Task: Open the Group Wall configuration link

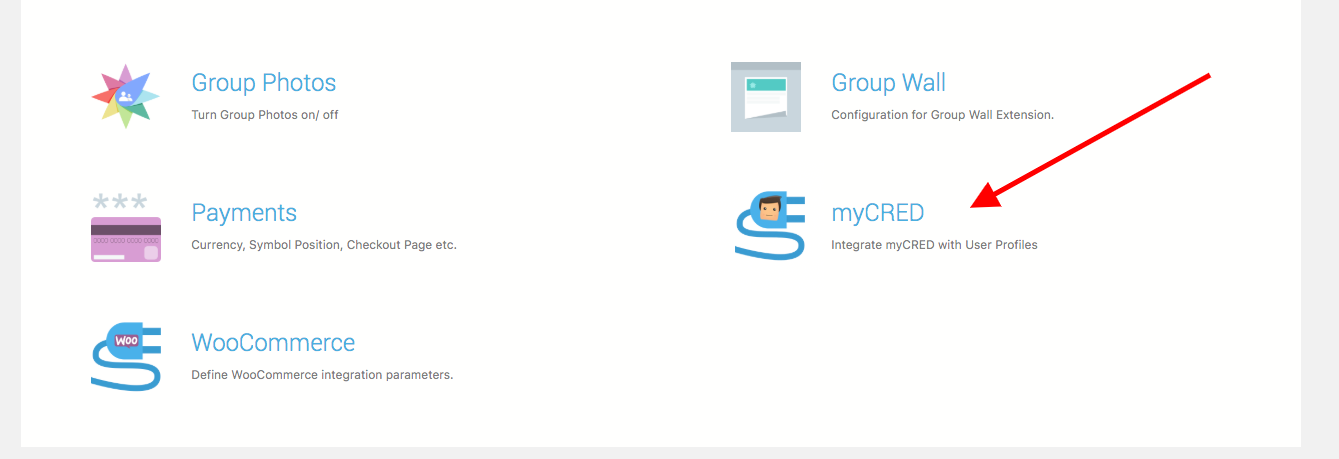Action: (888, 82)
